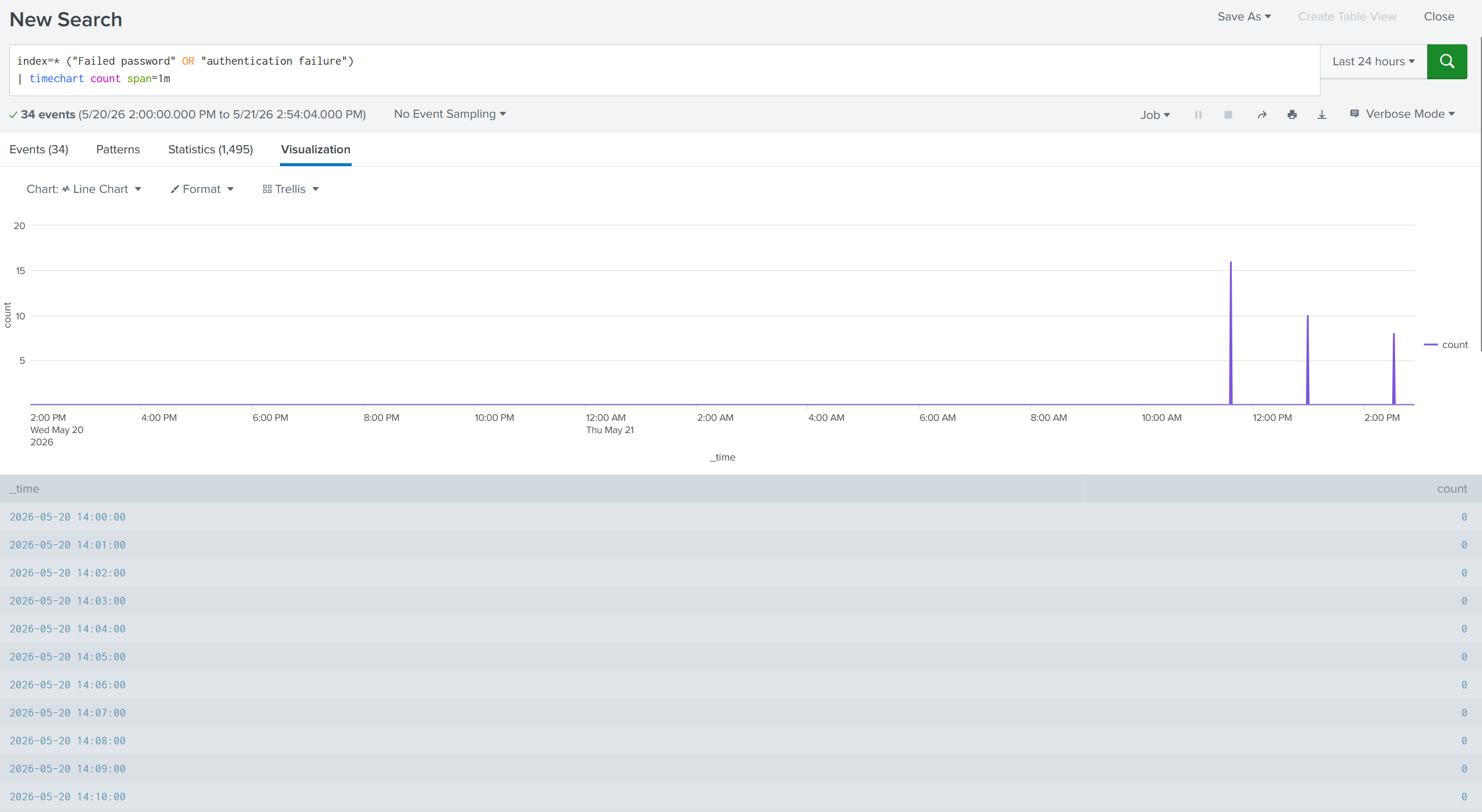Screen dimensions: 1482x812
Task: Open the Job menu
Action: point(1155,115)
